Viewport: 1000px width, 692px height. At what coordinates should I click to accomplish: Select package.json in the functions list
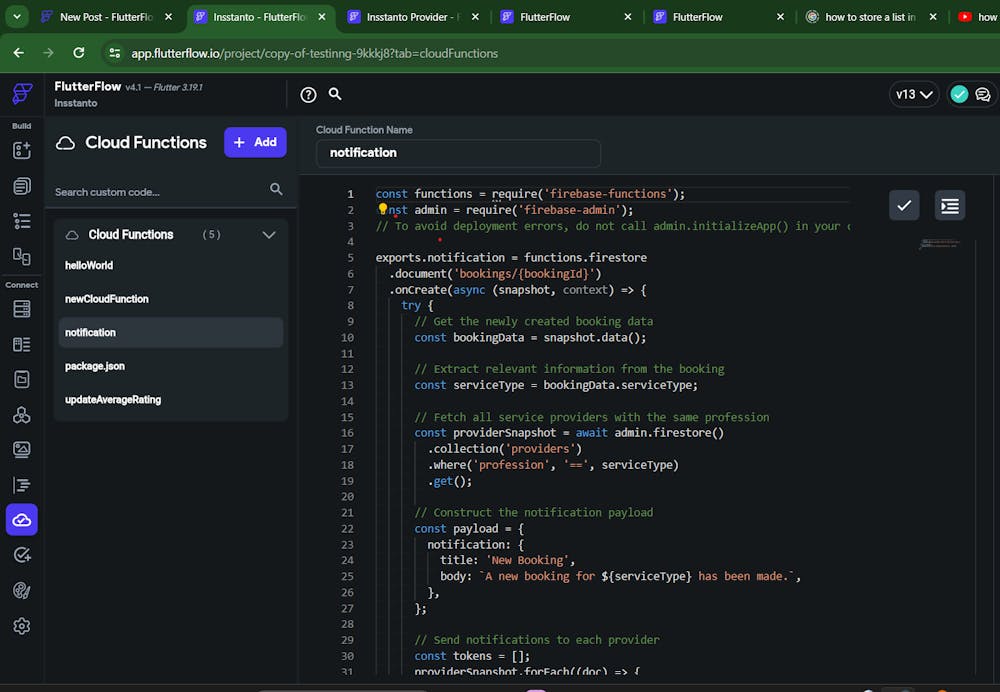click(x=95, y=366)
